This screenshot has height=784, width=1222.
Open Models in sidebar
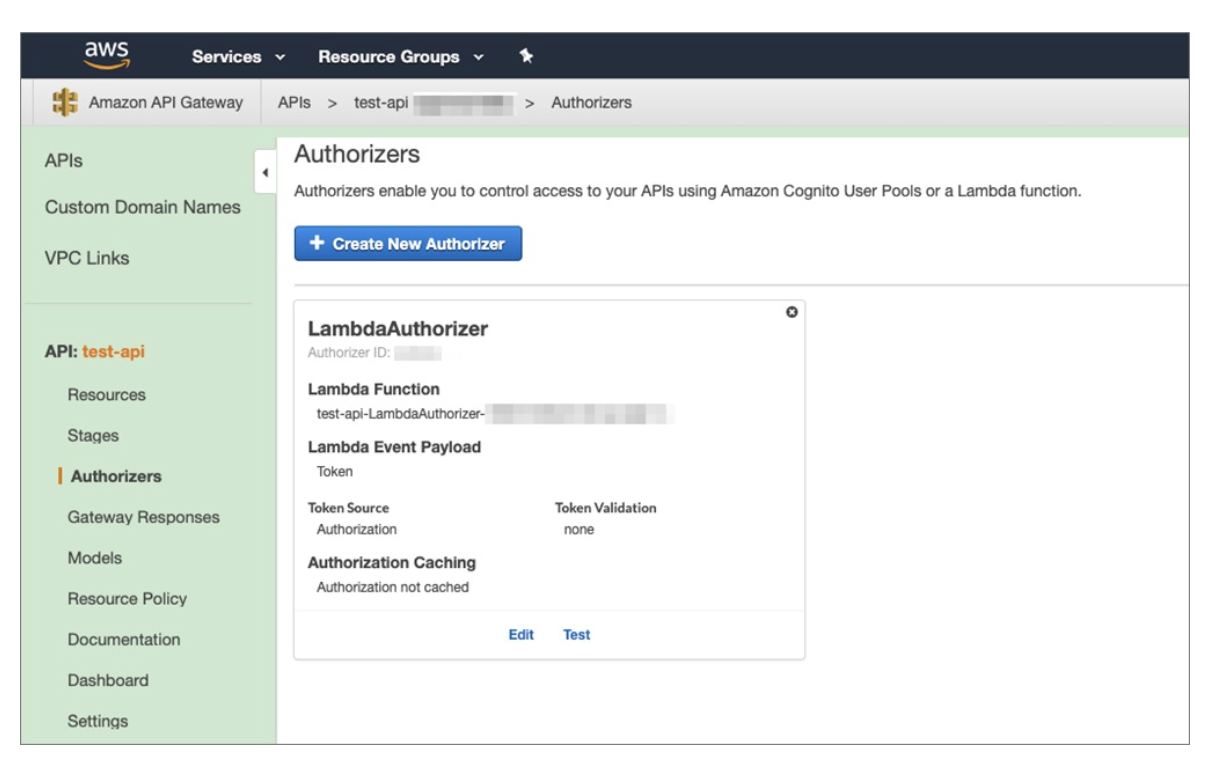click(95, 558)
